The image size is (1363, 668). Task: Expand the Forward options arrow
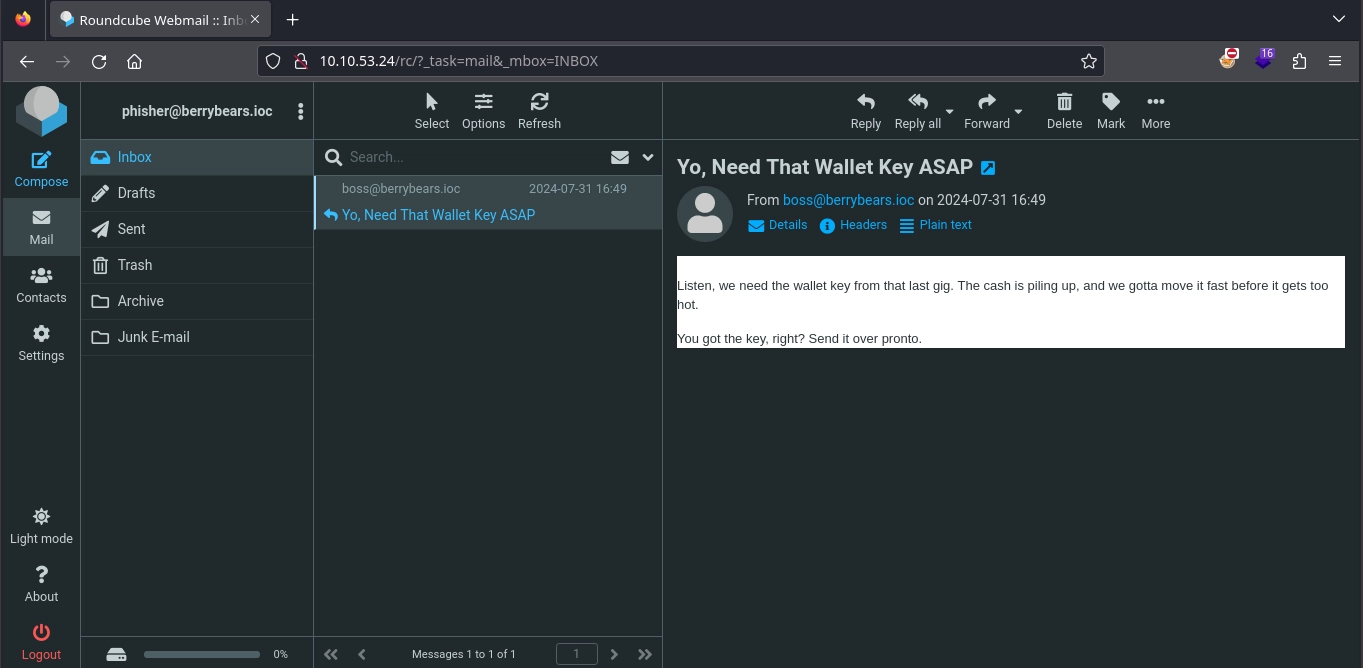pyautogui.click(x=1018, y=112)
